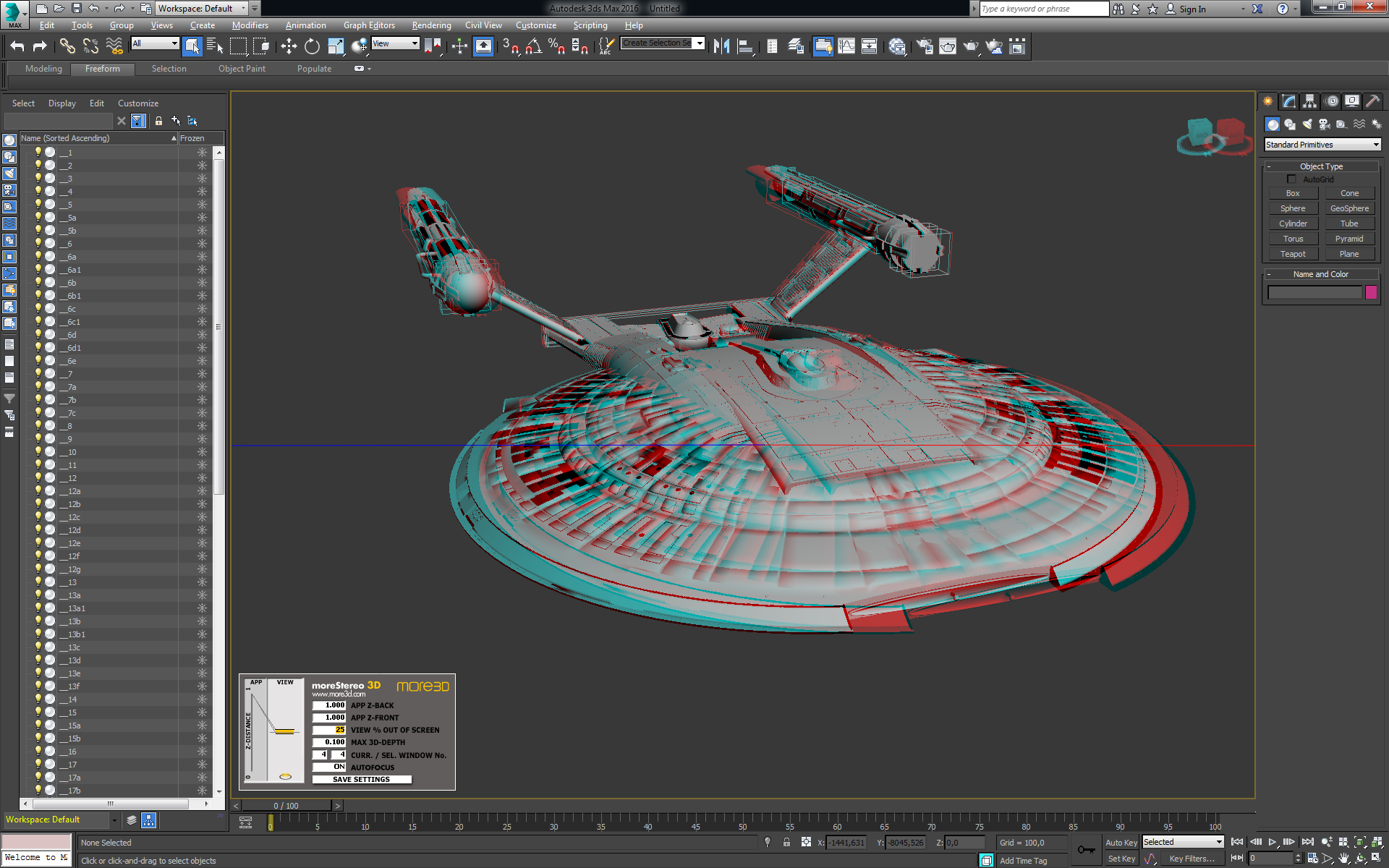Click the Cylinder primitive button
The width and height of the screenshot is (1389, 868).
point(1293,224)
